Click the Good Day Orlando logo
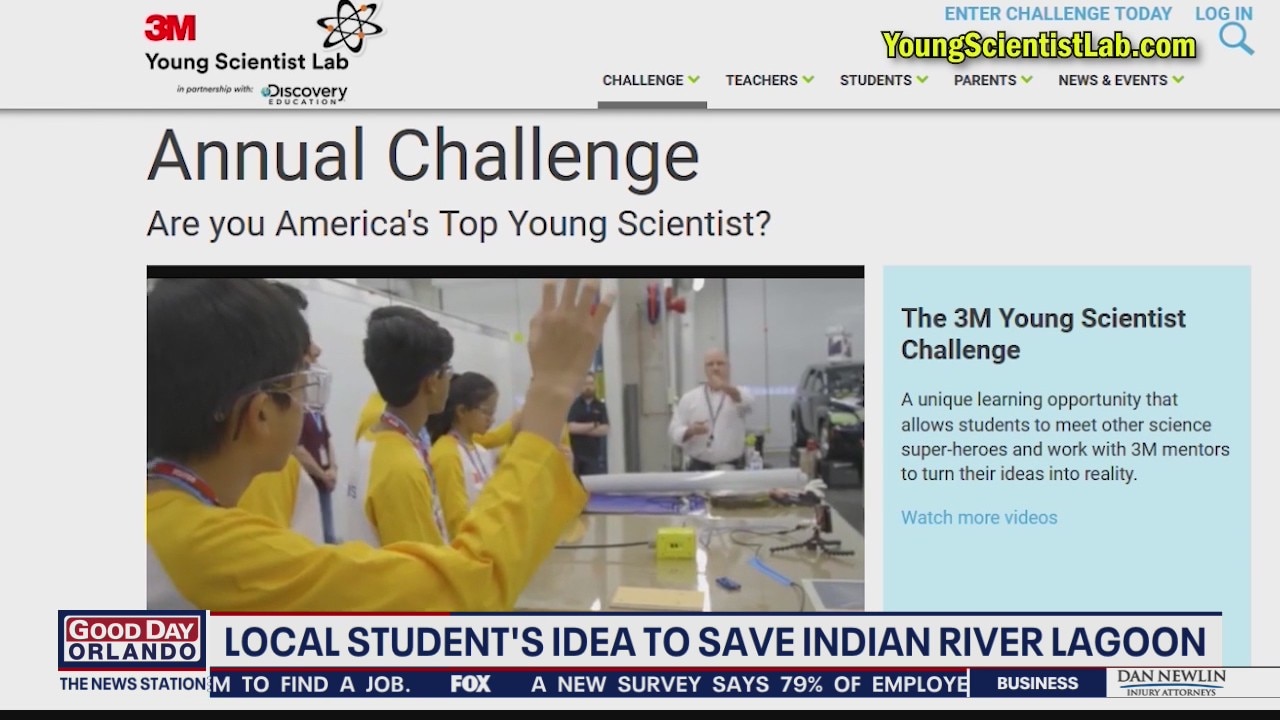This screenshot has height=720, width=1280. (133, 641)
